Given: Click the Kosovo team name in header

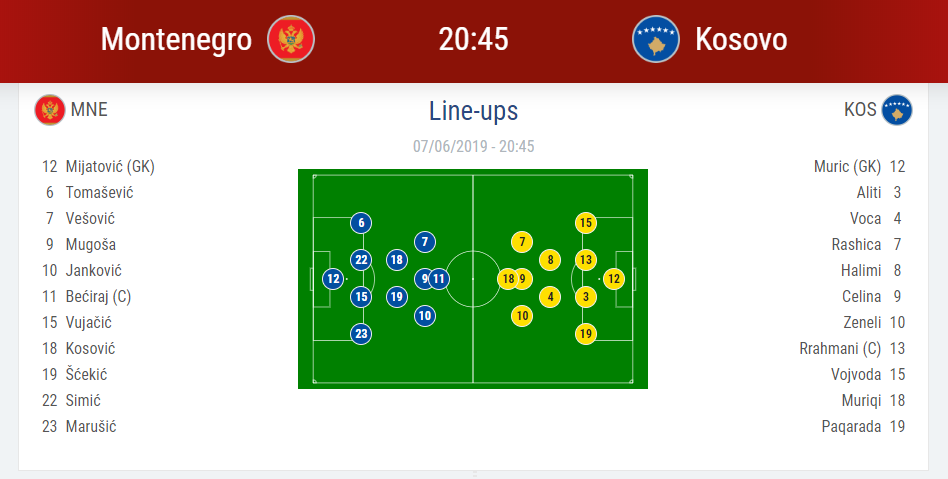Looking at the screenshot, I should coord(741,39).
